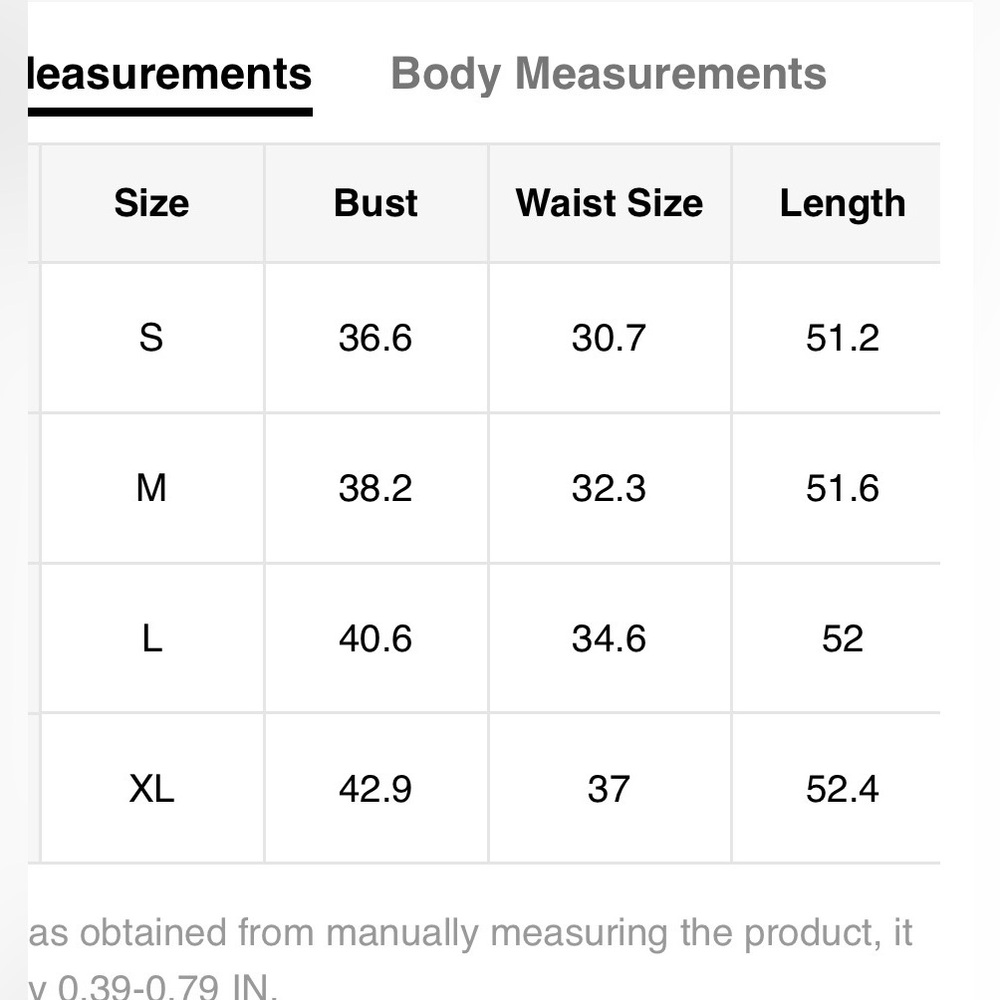Image resolution: width=1000 pixels, height=1000 pixels.
Task: Select the 32.3 waist size value
Action: click(x=609, y=488)
